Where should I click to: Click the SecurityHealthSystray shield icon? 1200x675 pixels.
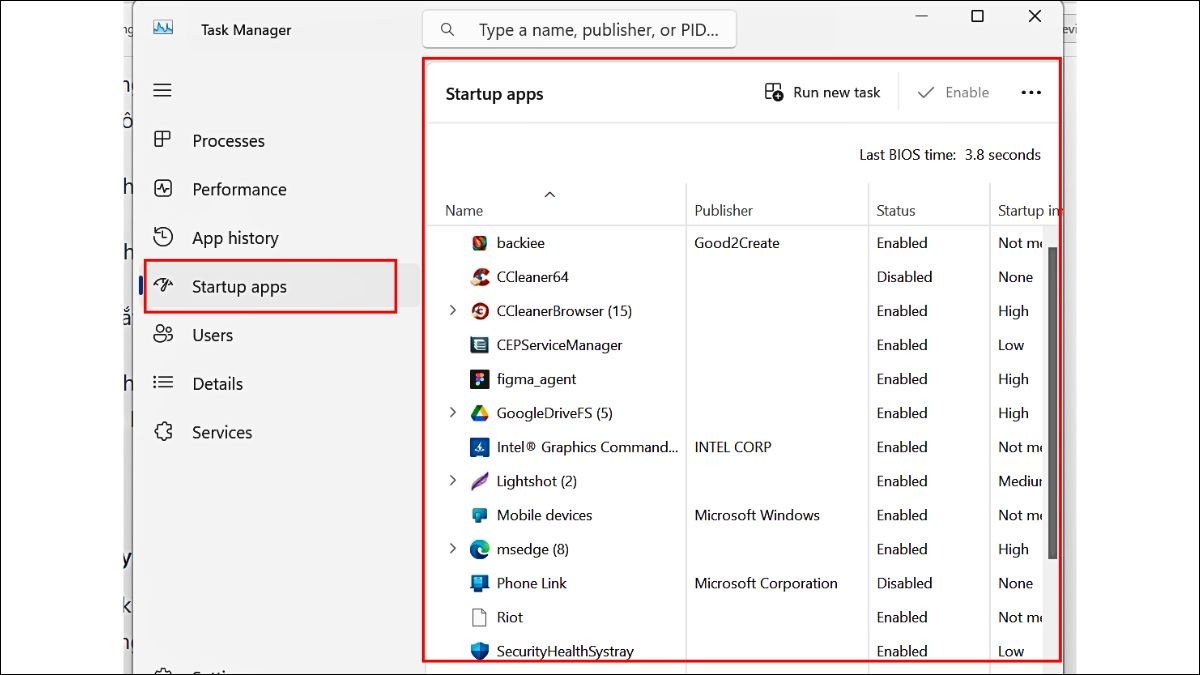tap(479, 650)
